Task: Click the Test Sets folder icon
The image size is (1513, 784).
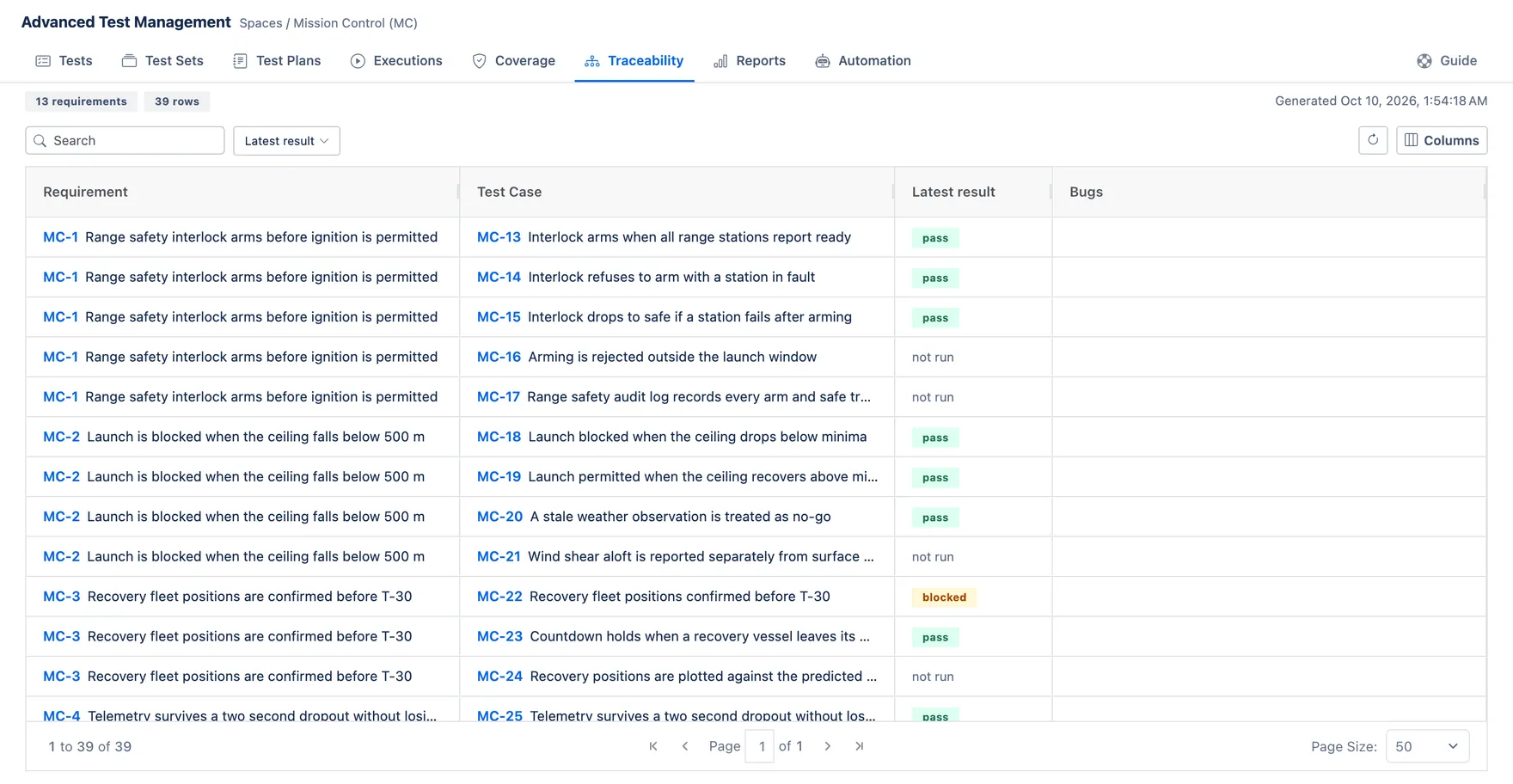Action: click(130, 61)
